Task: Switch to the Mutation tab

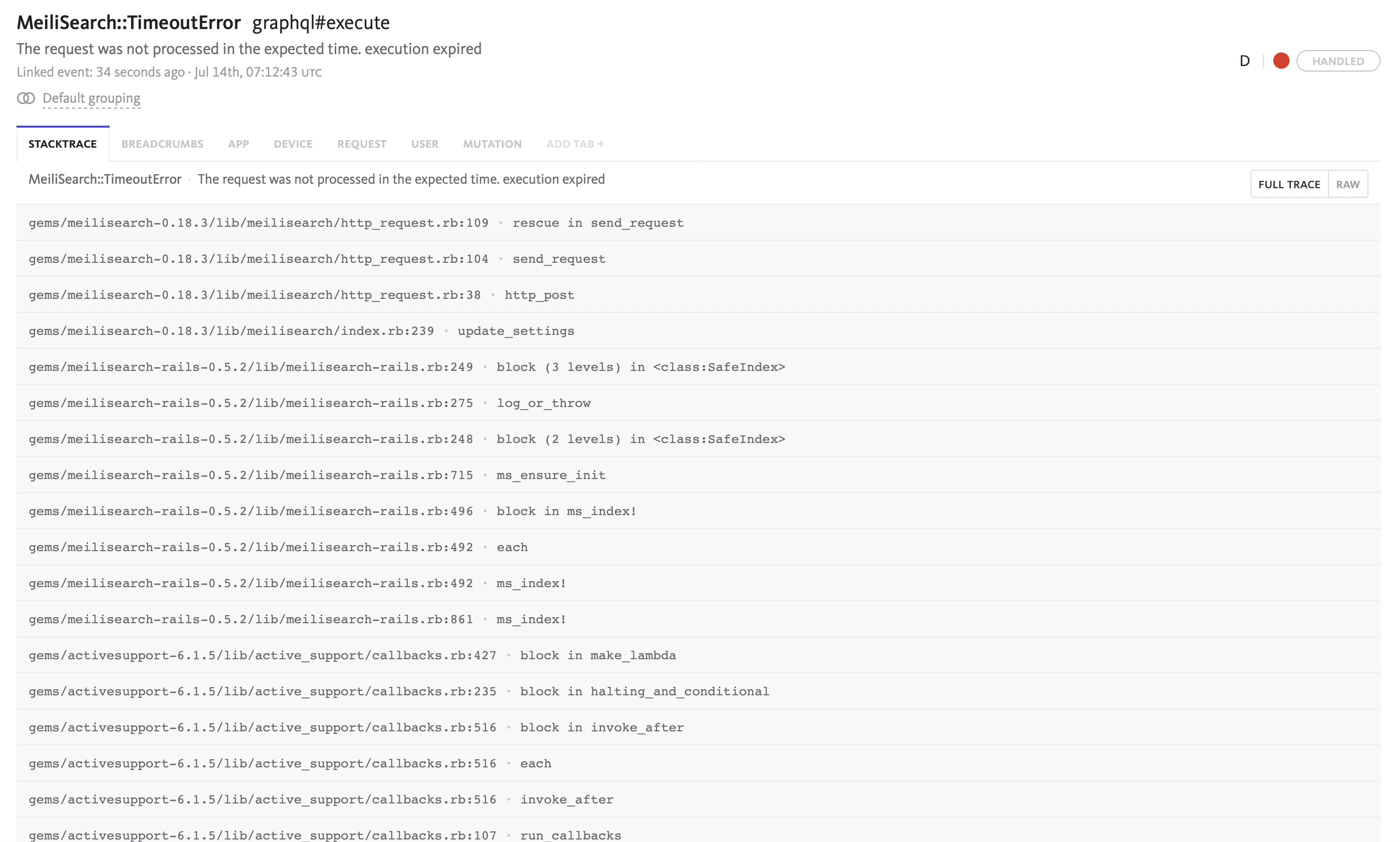Action: point(492,144)
